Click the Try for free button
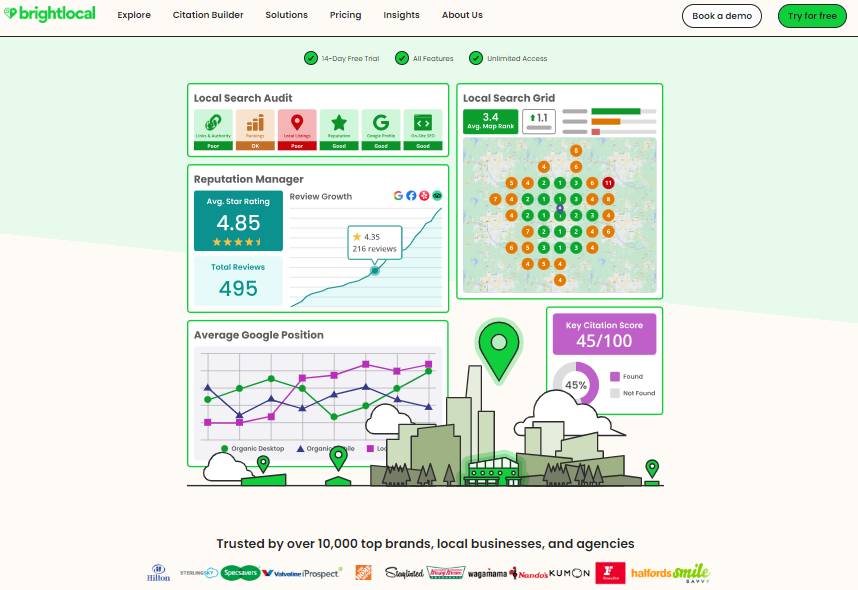The width and height of the screenshot is (858, 590). pyautogui.click(x=812, y=16)
